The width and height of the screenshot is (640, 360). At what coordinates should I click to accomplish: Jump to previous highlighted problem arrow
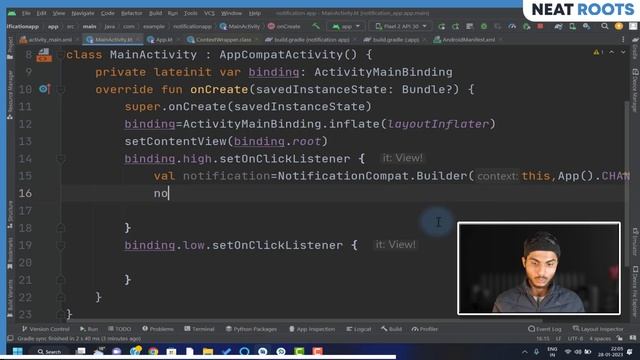[x=611, y=52]
